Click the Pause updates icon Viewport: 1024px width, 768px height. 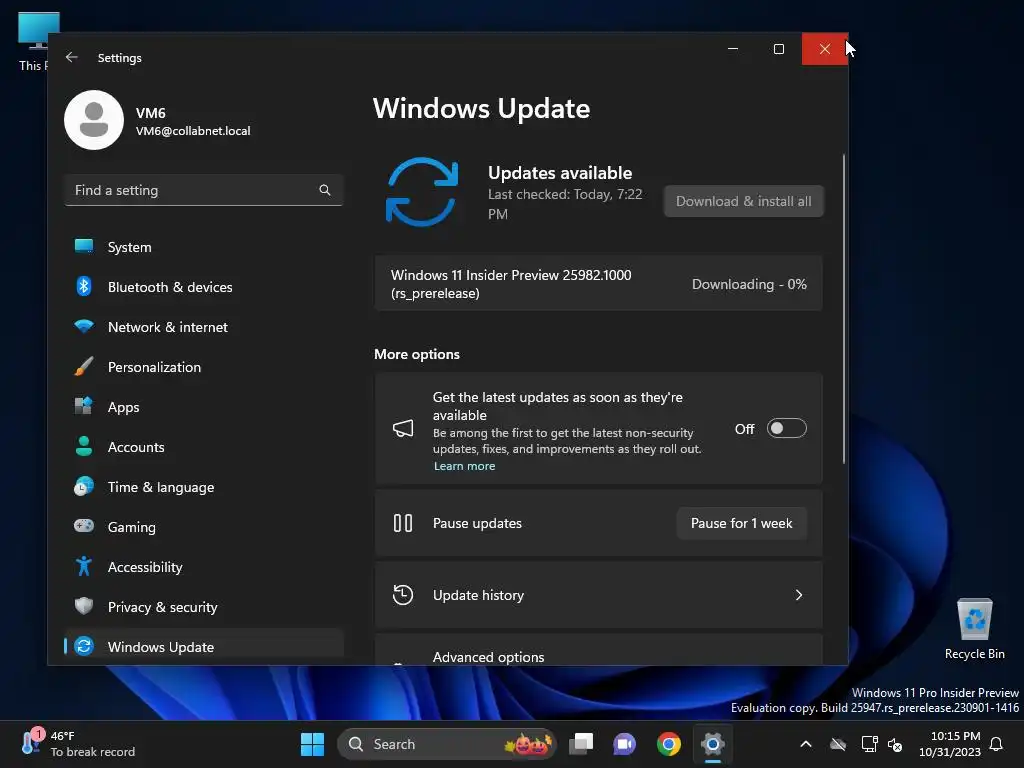pos(403,523)
